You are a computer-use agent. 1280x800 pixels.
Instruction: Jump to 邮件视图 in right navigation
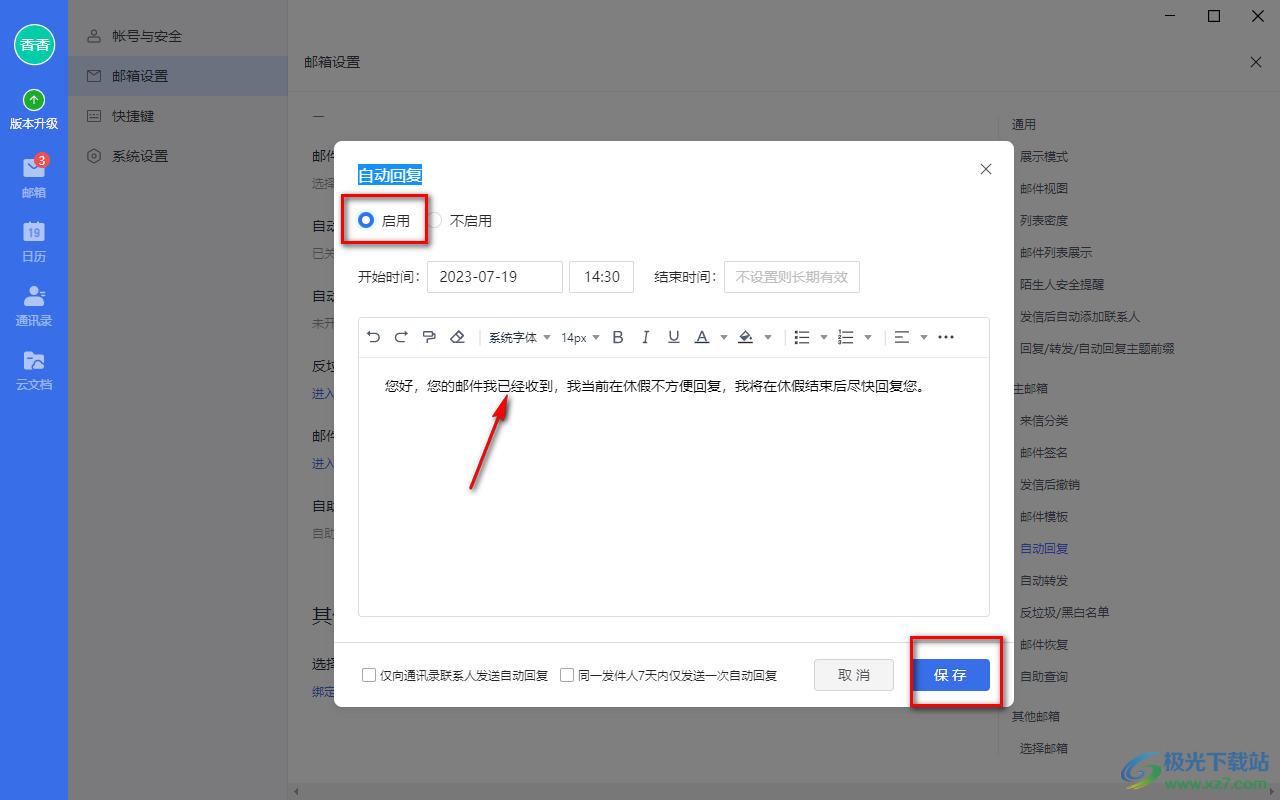tap(1044, 189)
